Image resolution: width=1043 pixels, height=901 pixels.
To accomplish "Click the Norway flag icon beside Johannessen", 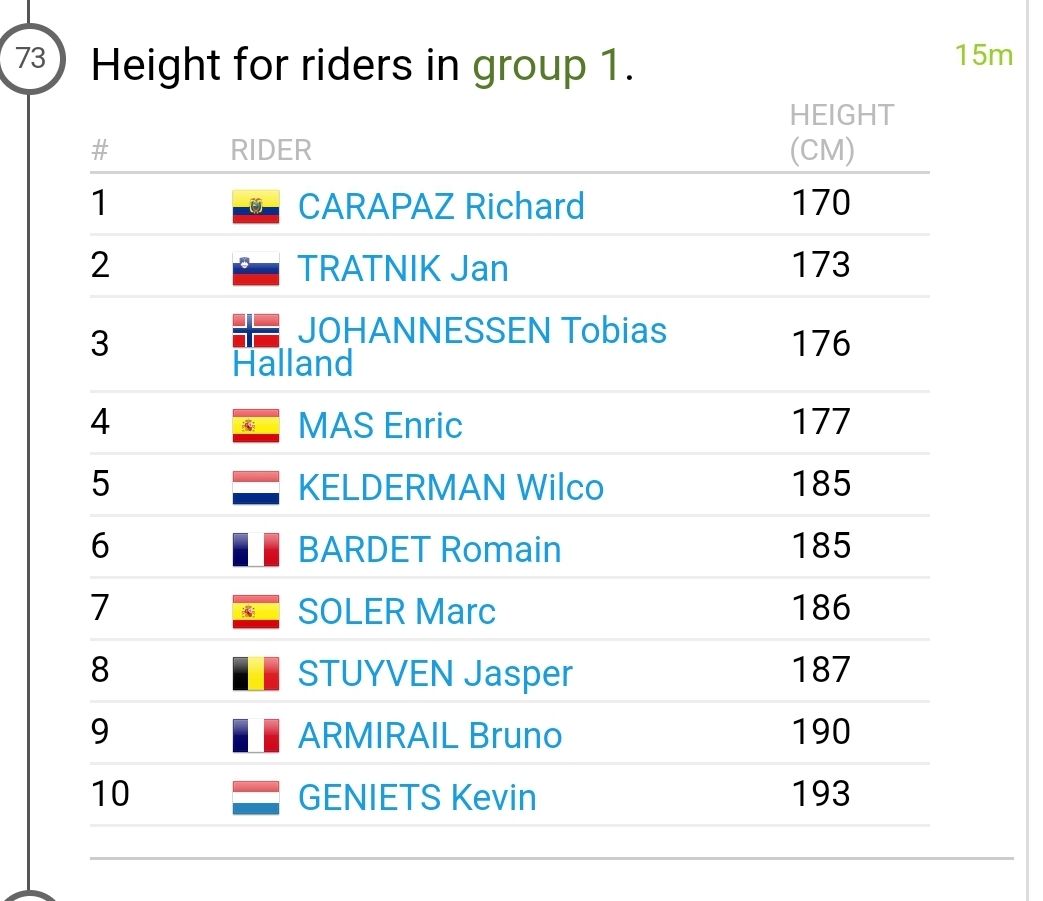I will tap(255, 330).
